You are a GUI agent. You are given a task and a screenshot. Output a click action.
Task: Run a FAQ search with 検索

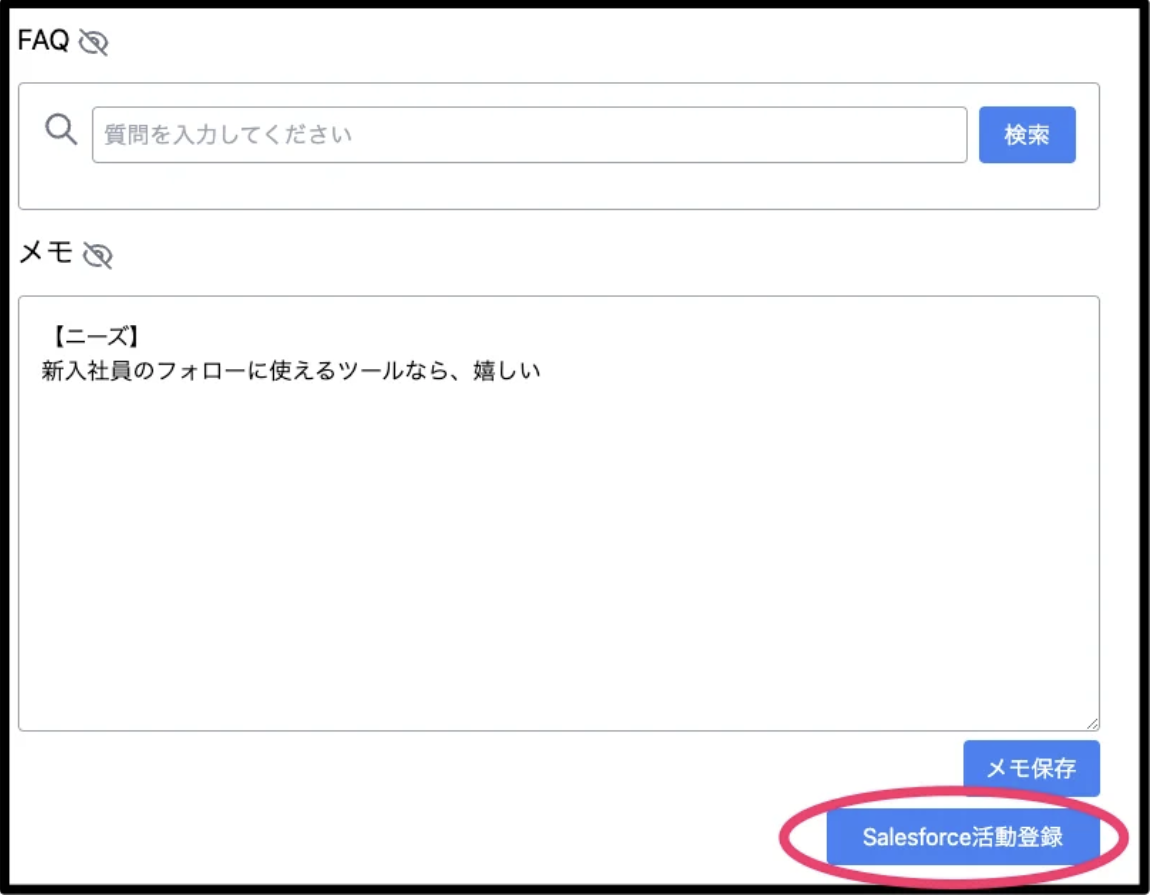(1027, 134)
